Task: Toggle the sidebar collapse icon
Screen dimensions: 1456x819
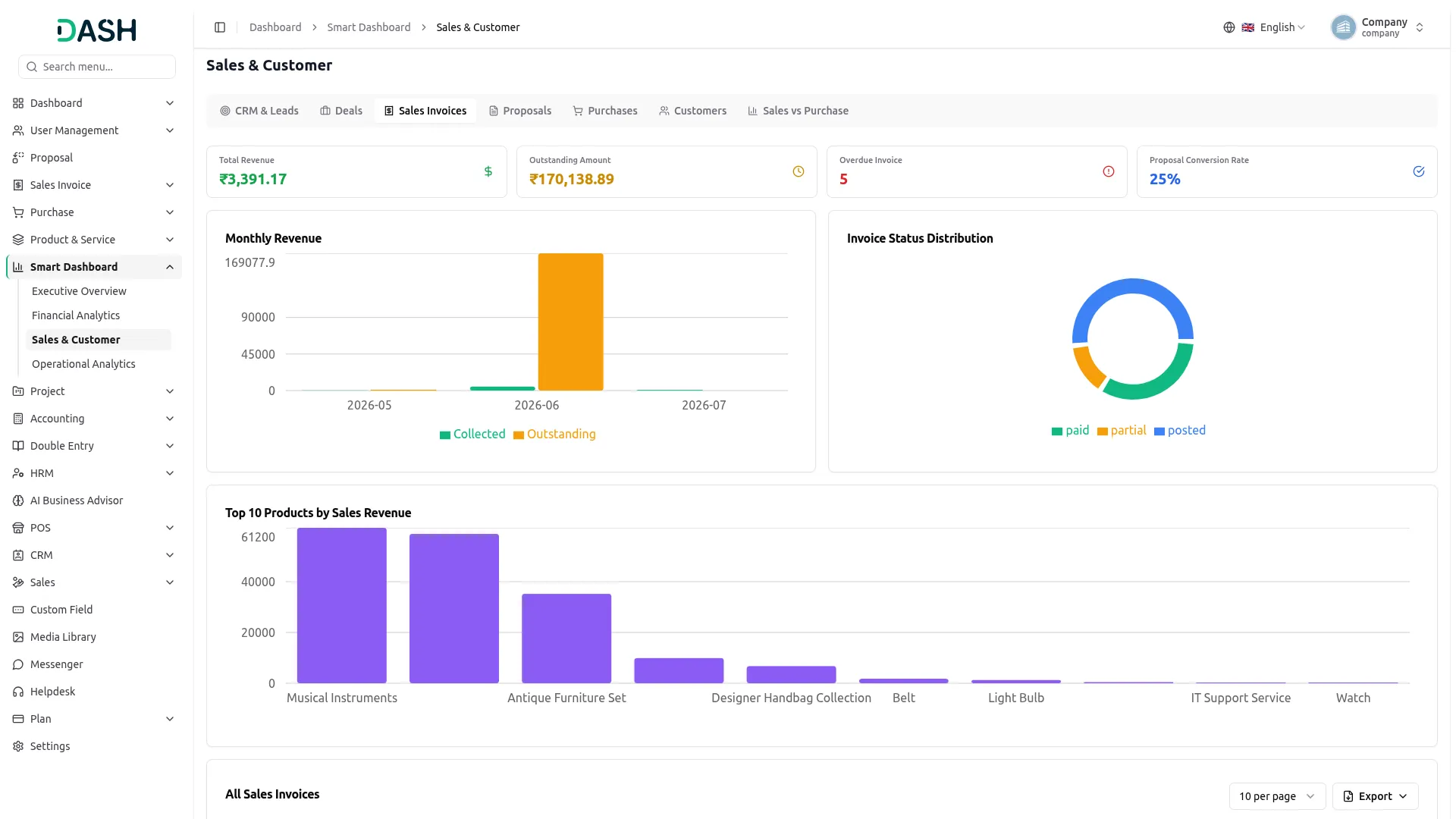Action: tap(220, 27)
